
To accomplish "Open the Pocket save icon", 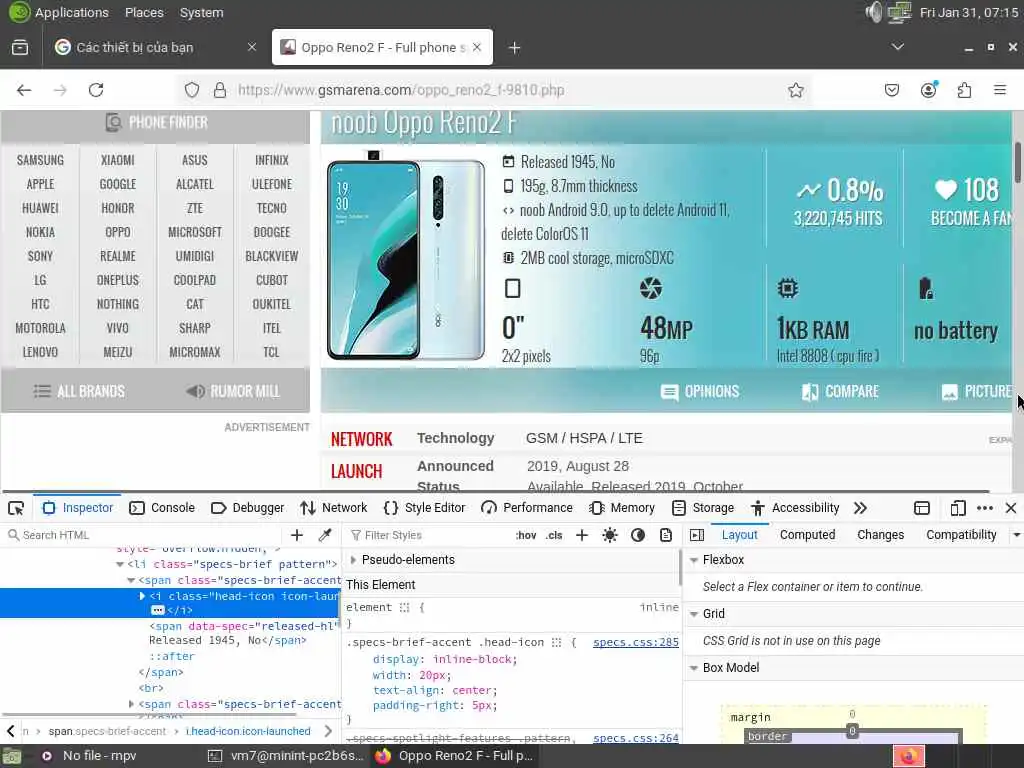I will click(x=891, y=90).
